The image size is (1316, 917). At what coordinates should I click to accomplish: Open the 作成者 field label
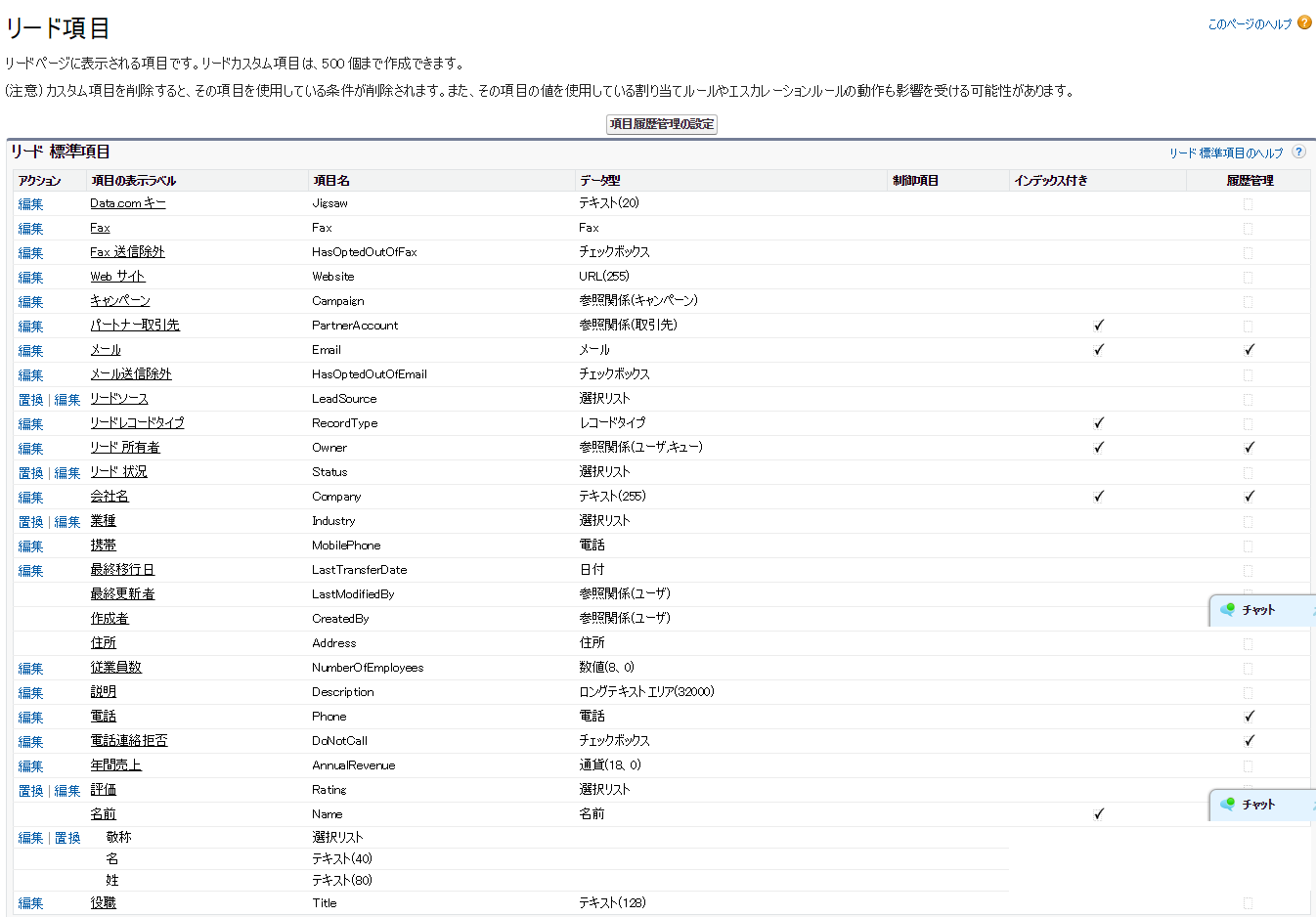coord(110,619)
